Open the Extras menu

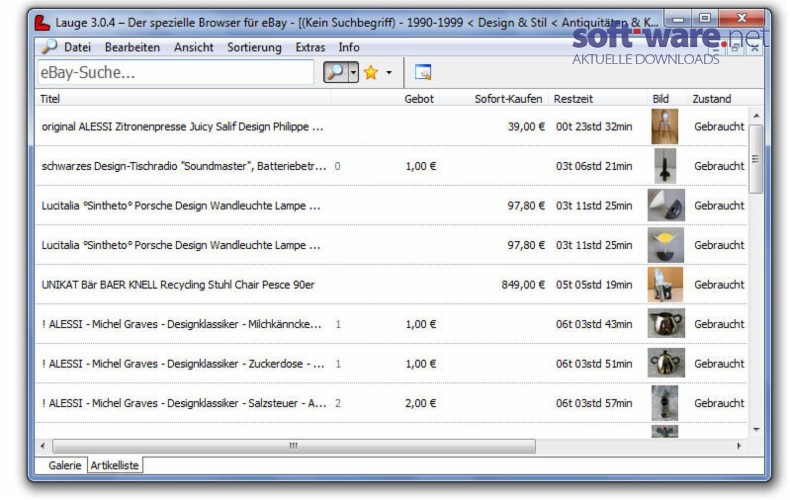coord(310,47)
